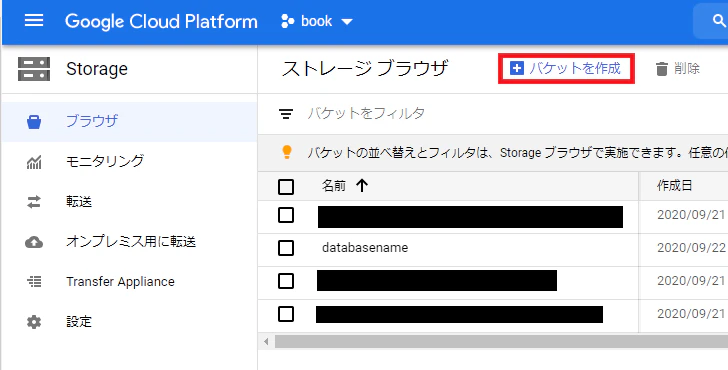
Task: Click the horizontal scrollbar left arrow
Action: pyautogui.click(x=266, y=342)
